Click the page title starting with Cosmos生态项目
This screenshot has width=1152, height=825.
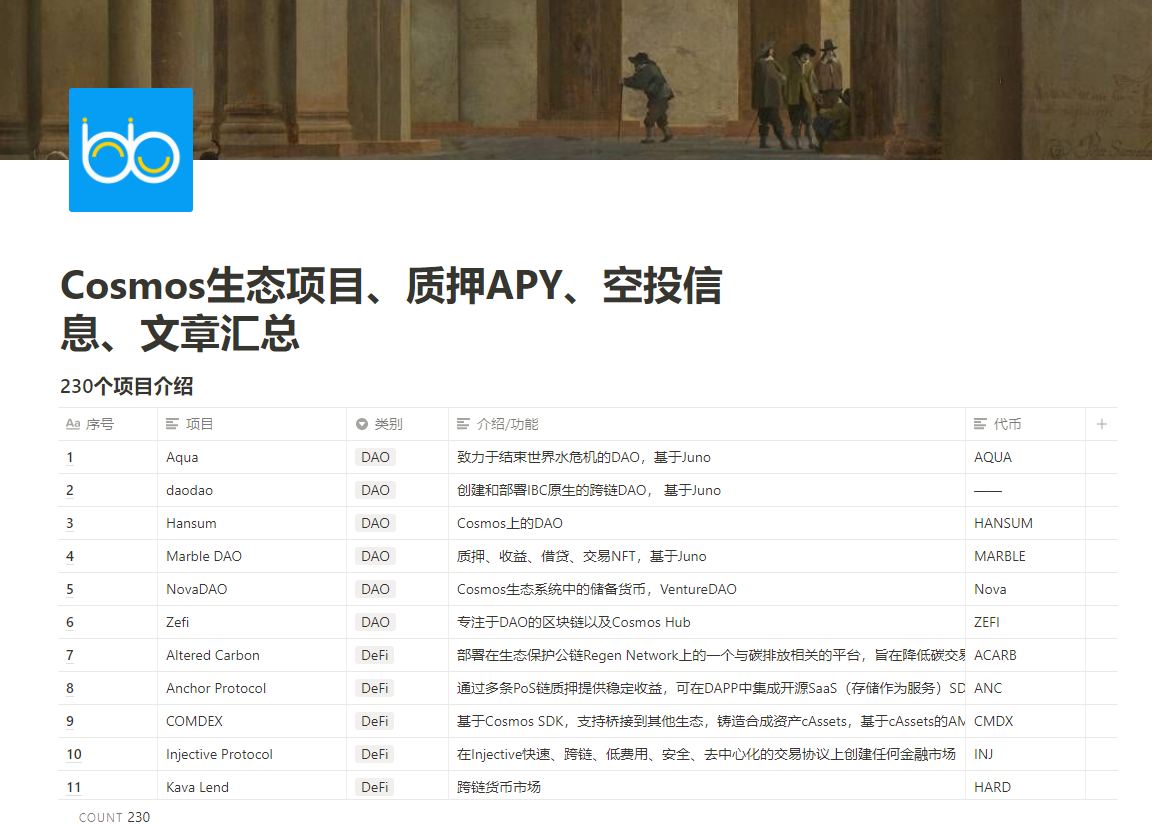(391, 309)
